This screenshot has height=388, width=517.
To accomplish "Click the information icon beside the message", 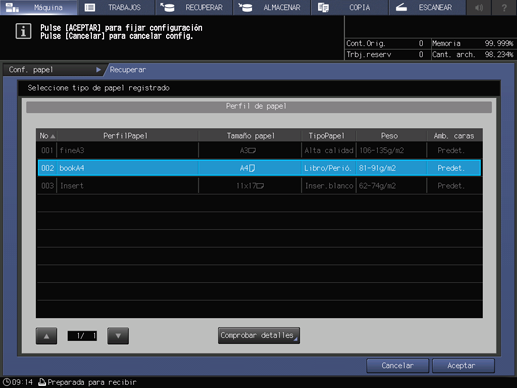I will click(x=23, y=31).
